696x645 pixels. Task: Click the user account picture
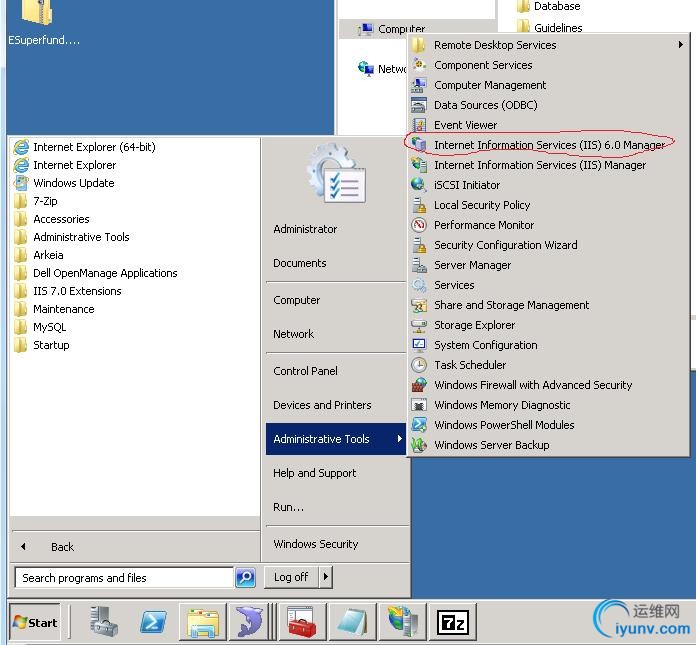point(336,173)
